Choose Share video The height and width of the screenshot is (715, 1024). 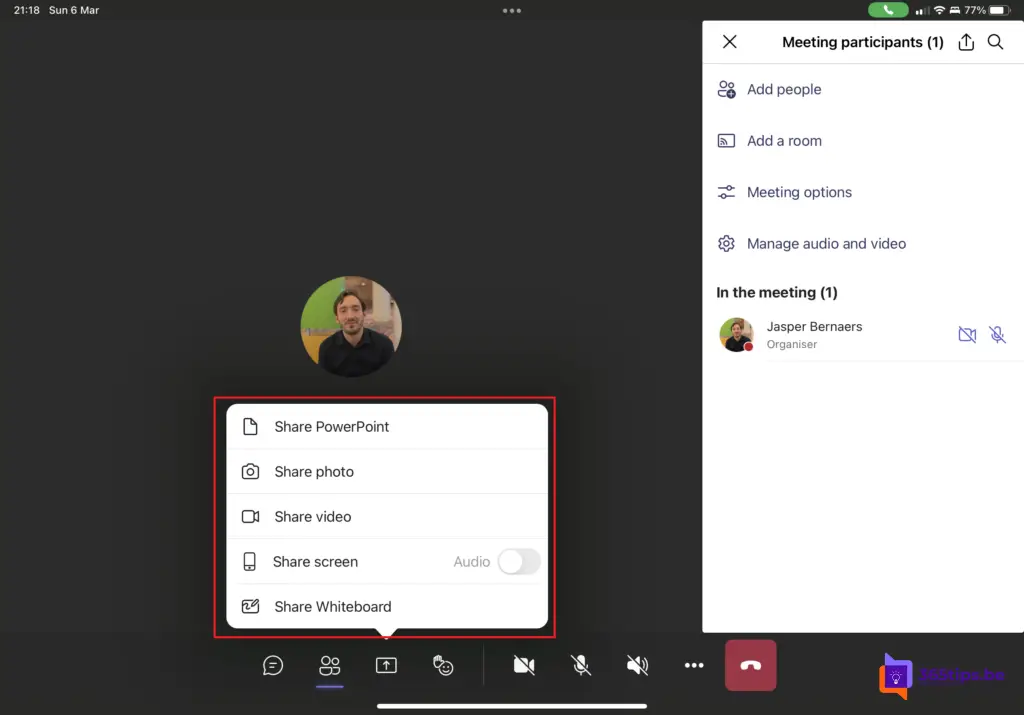387,516
